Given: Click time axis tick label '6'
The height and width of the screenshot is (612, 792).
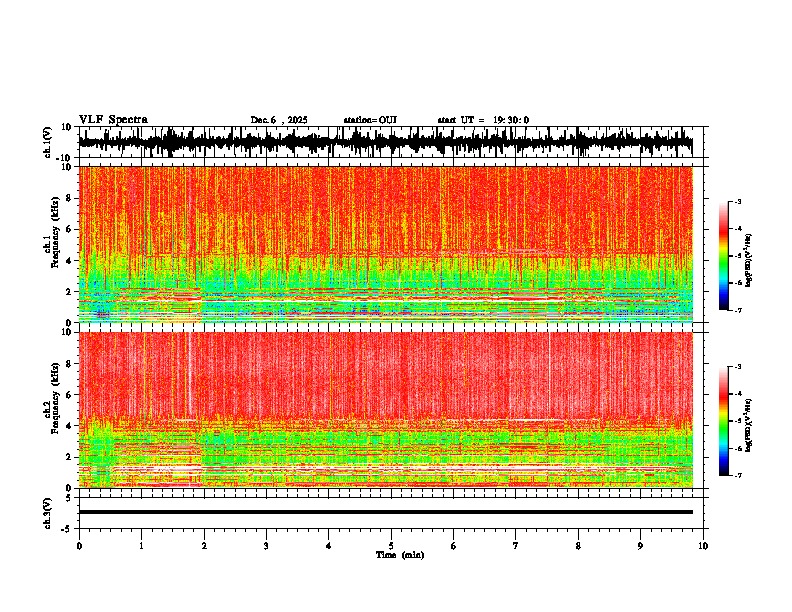Looking at the screenshot, I should pos(453,546).
